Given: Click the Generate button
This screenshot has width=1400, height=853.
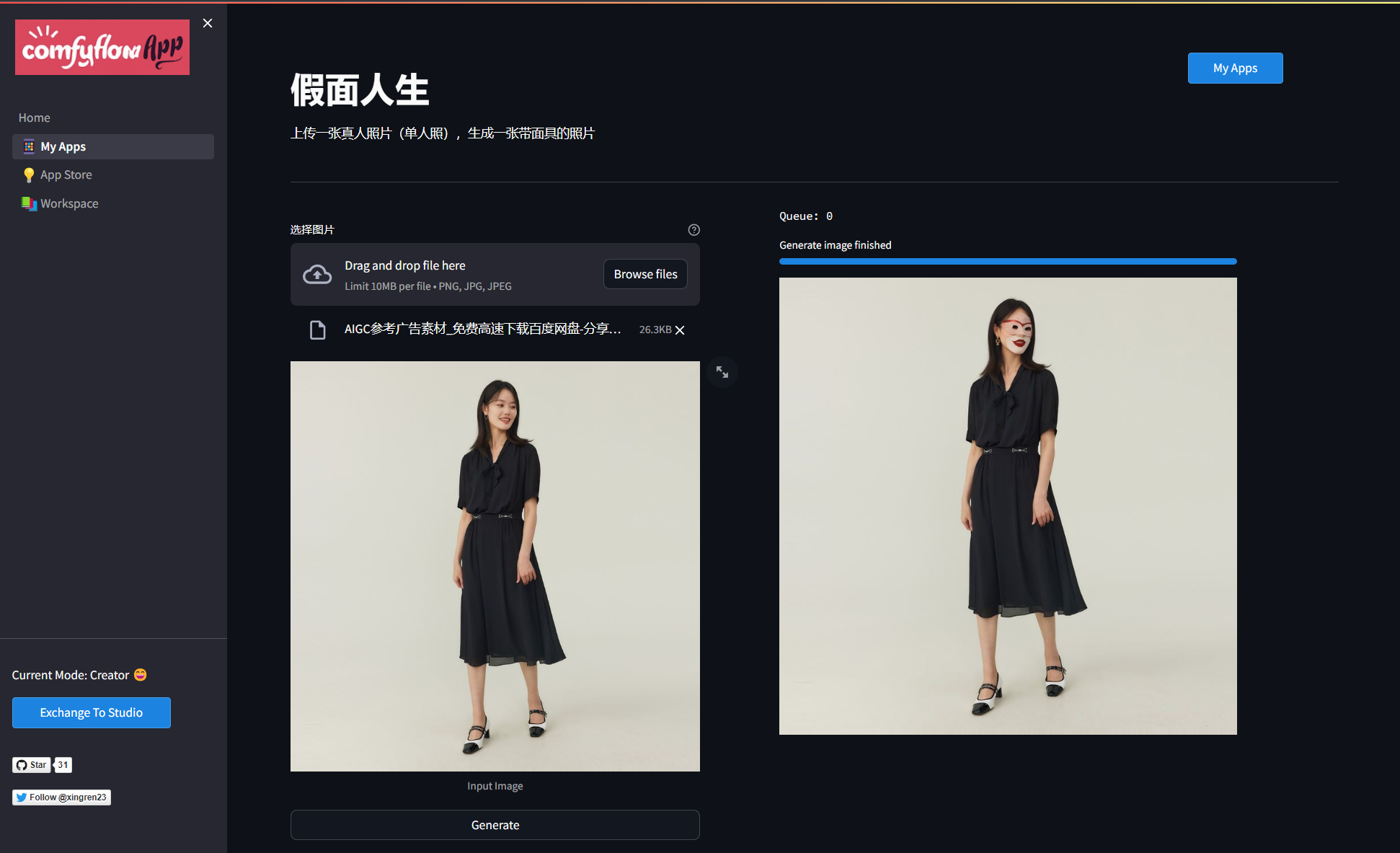Looking at the screenshot, I should 495,825.
